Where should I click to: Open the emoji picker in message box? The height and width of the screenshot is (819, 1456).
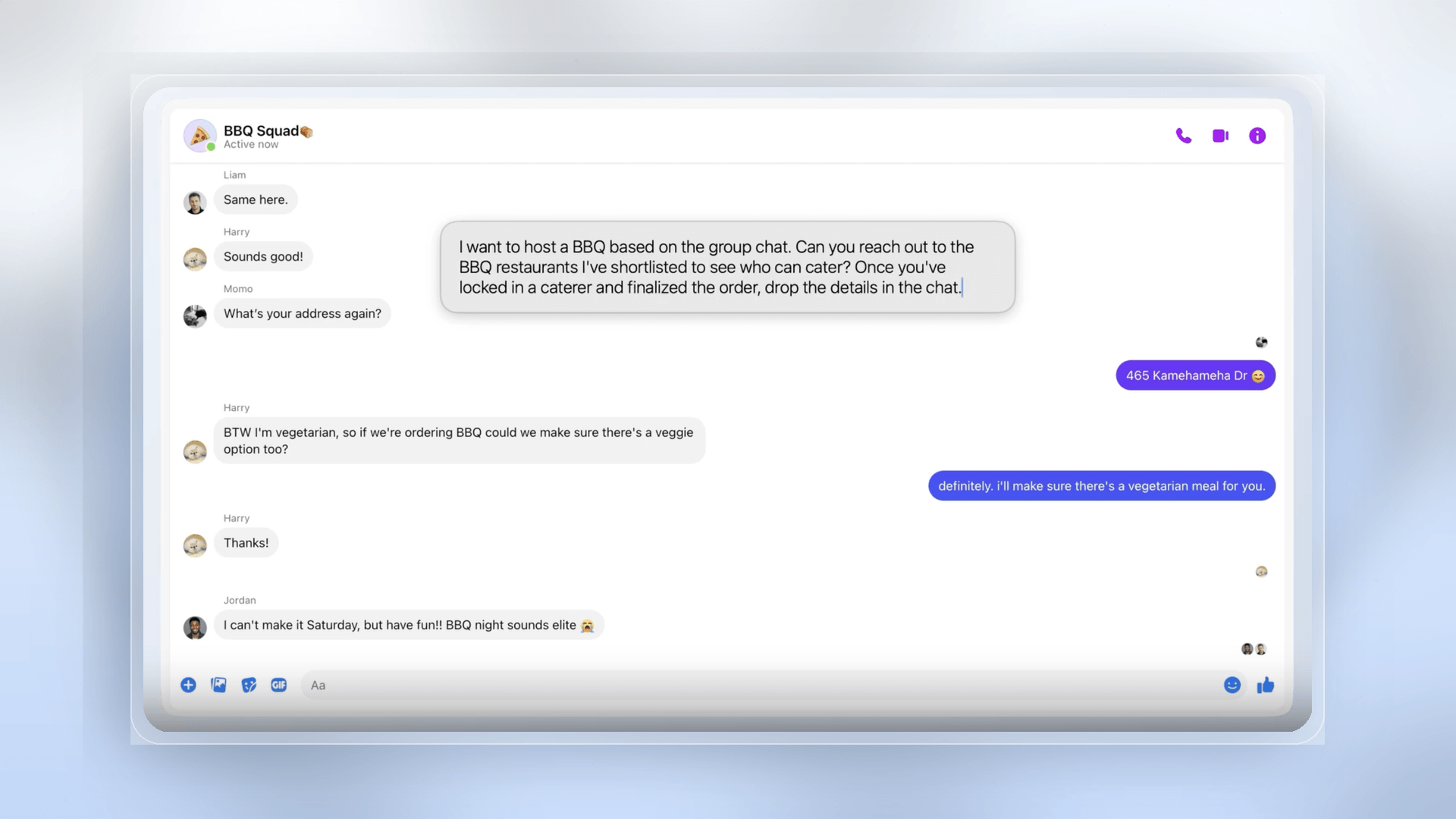(x=1232, y=685)
